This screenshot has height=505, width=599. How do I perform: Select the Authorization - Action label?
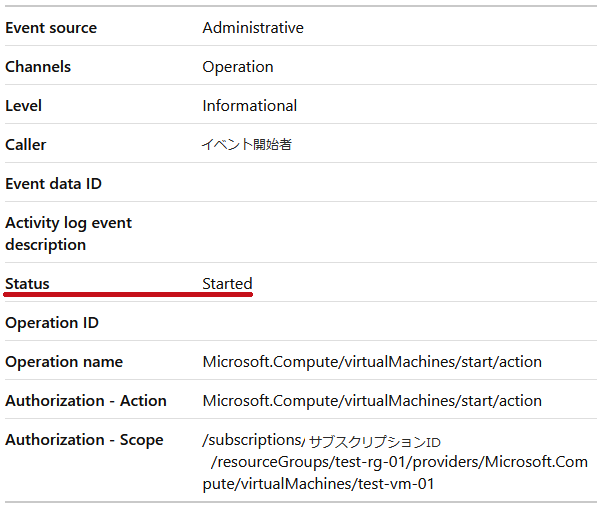tap(86, 401)
